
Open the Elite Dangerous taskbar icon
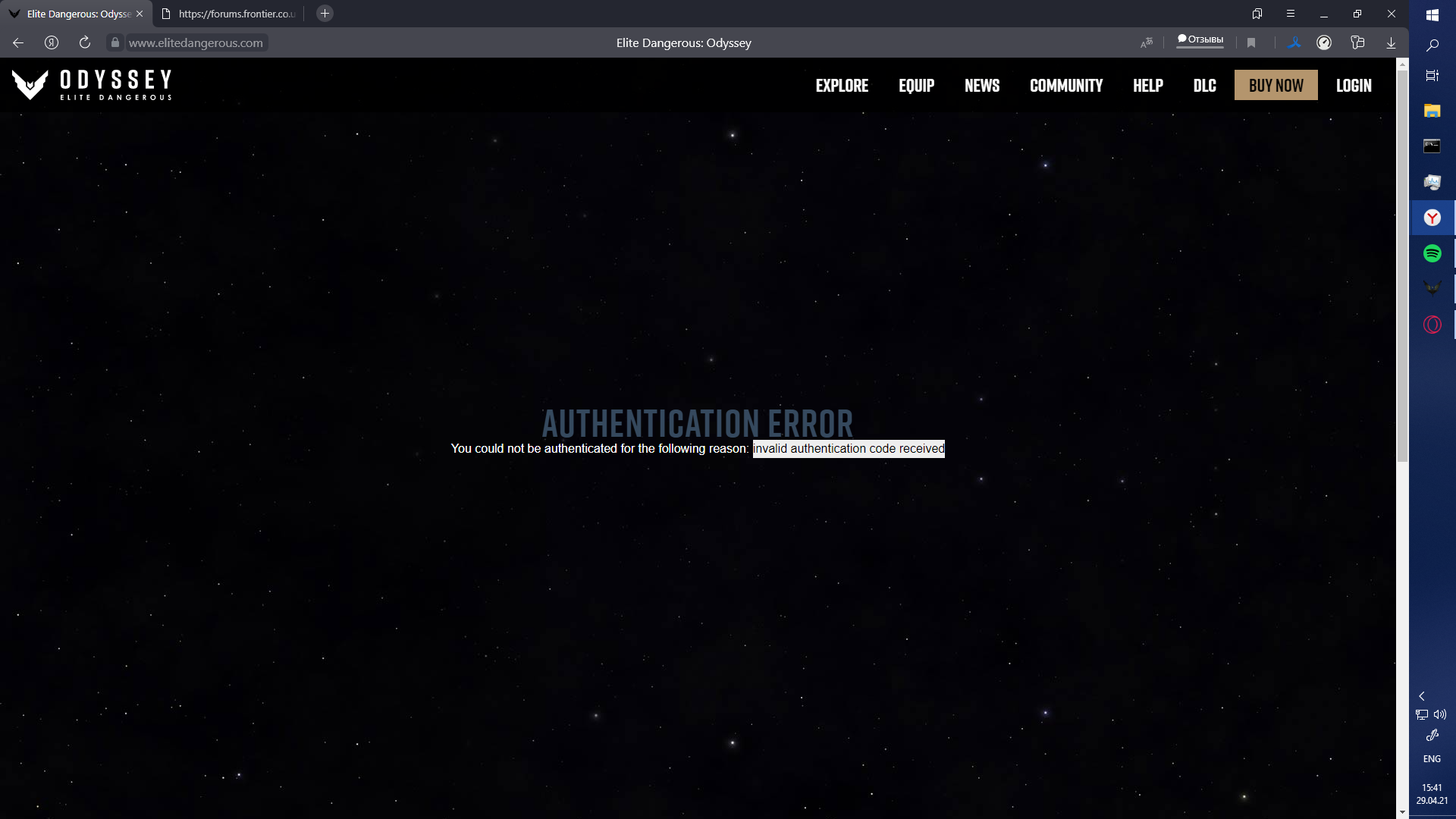pos(1432,288)
